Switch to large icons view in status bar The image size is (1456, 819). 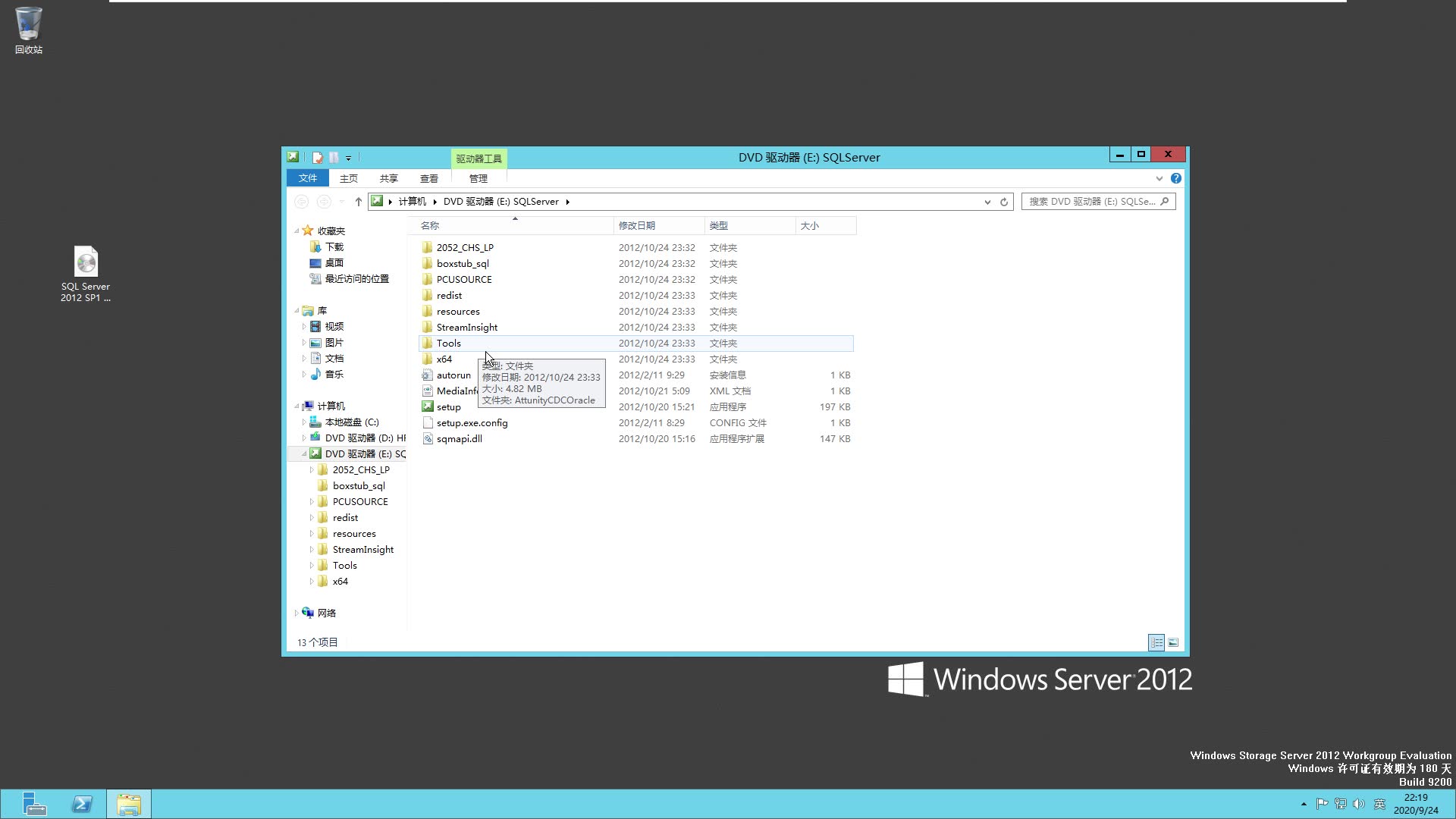click(1173, 642)
